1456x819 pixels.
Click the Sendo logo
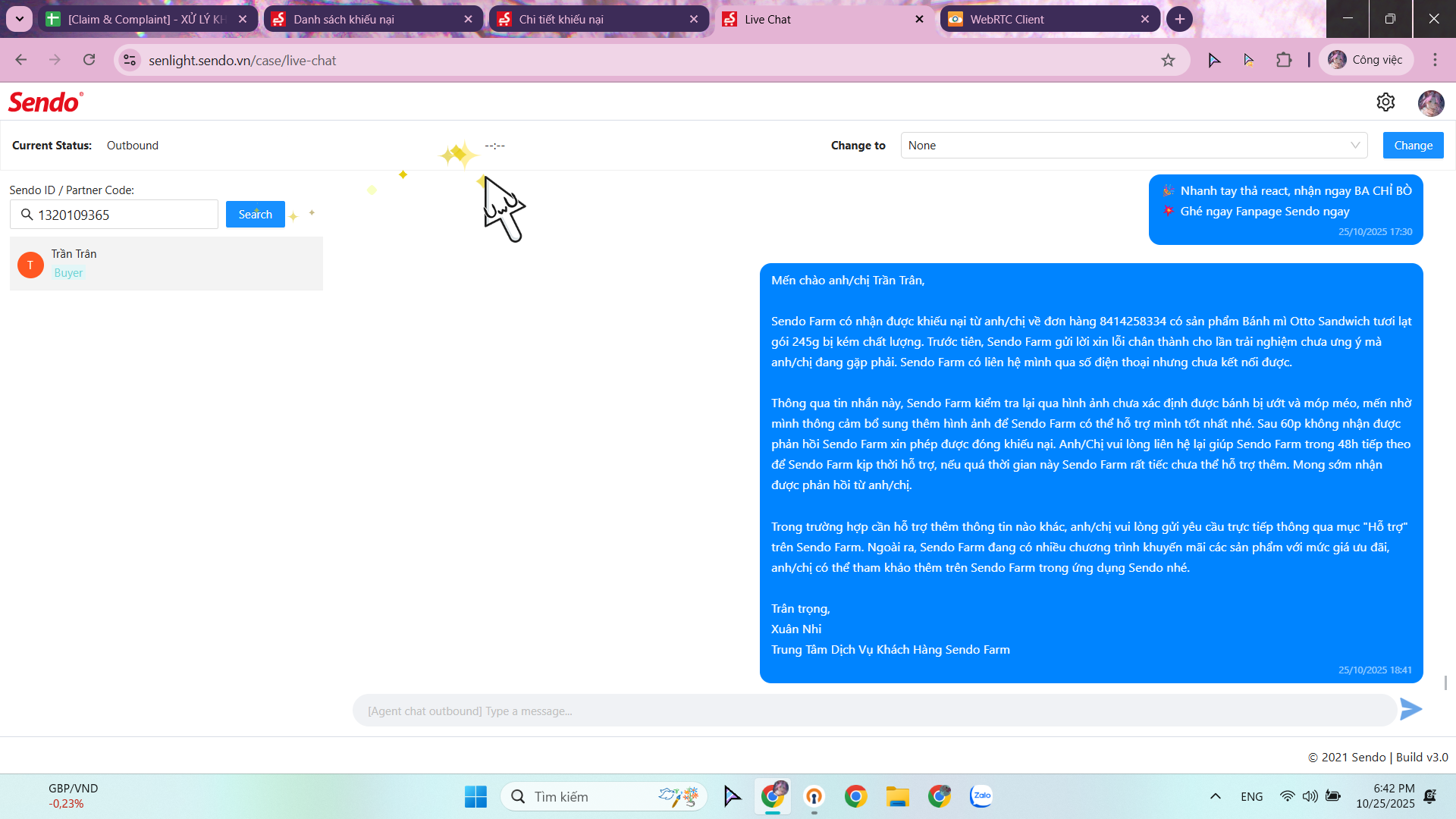pyautogui.click(x=45, y=102)
